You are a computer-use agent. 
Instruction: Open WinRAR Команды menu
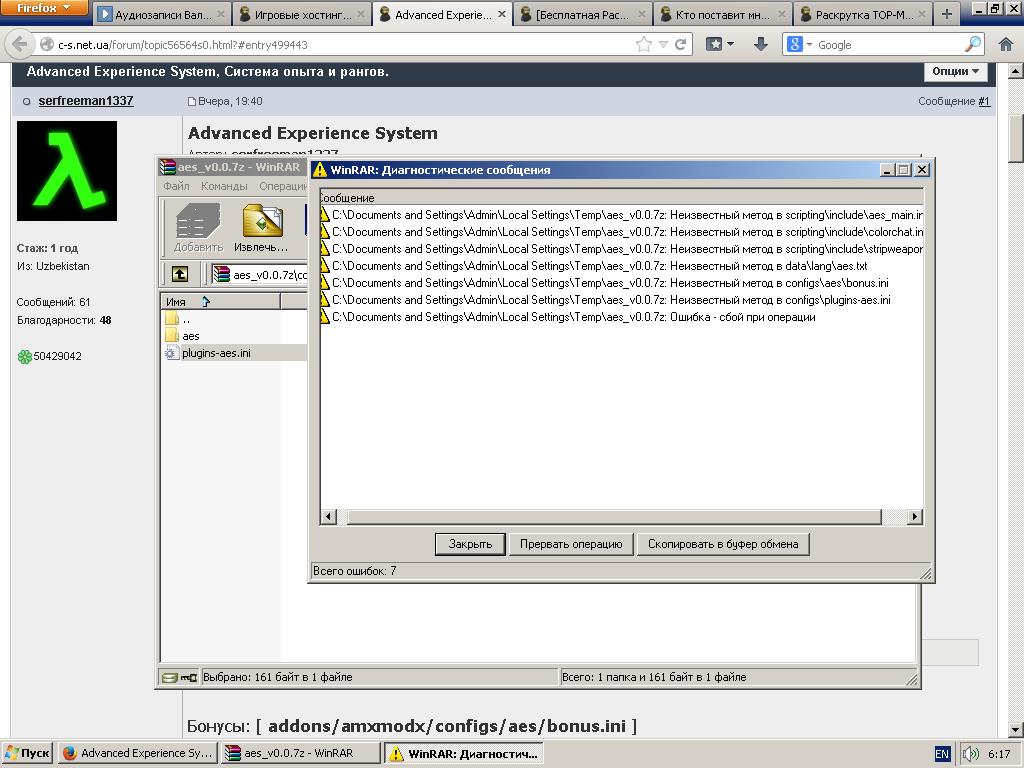coord(224,186)
